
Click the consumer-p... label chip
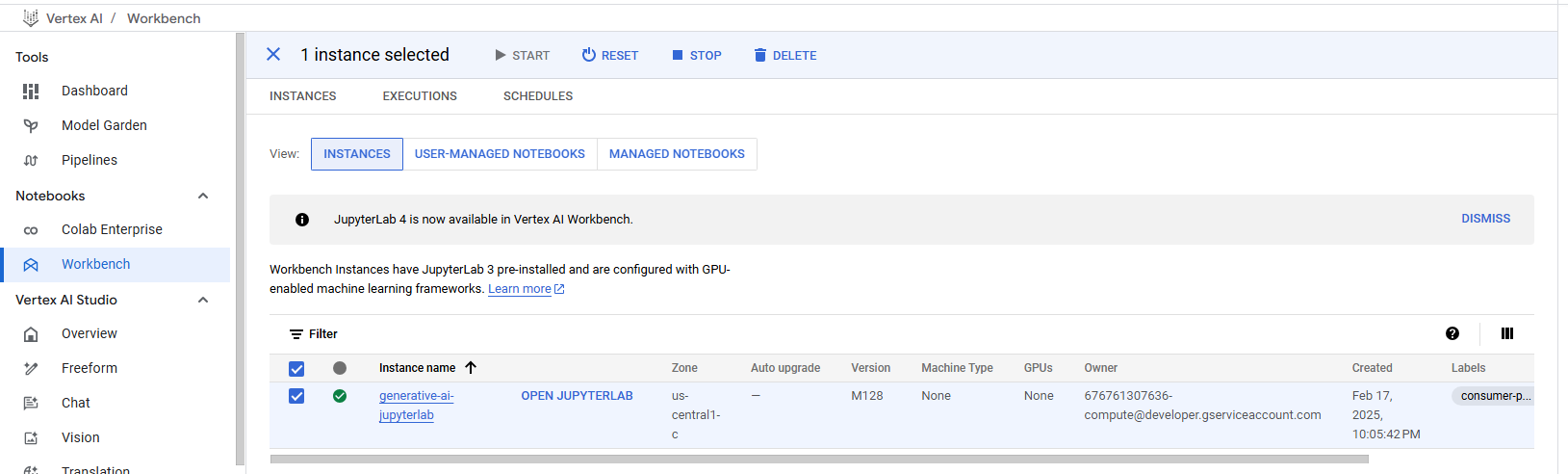click(1493, 396)
